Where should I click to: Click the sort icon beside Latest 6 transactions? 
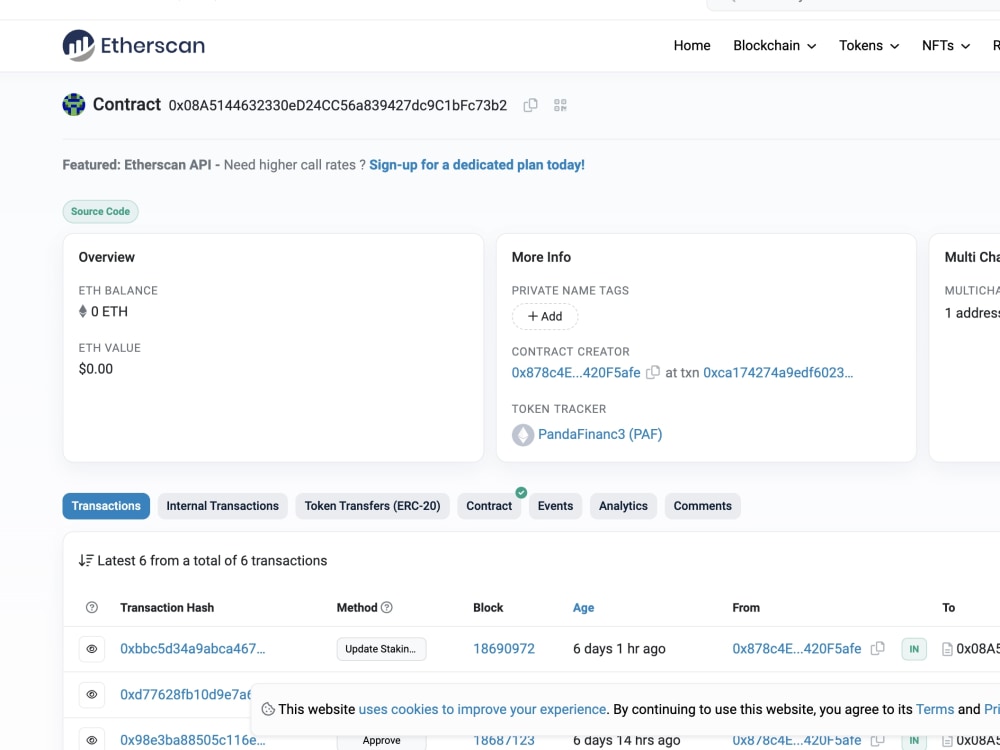tap(86, 561)
